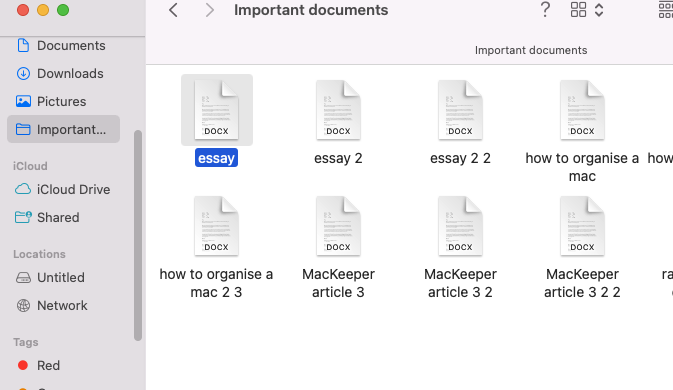Screen dimensions: 673x390
Task: Select MacKeeper article 3 document icon
Action: [338, 226]
